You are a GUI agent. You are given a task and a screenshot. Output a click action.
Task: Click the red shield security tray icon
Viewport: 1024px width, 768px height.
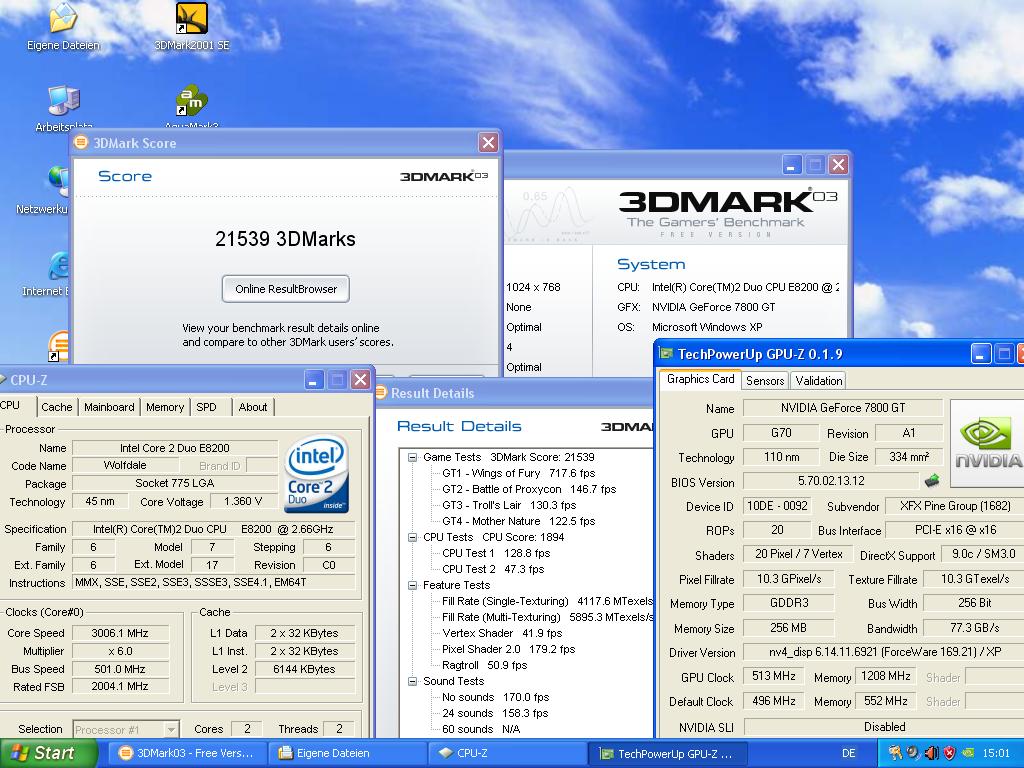(950, 753)
